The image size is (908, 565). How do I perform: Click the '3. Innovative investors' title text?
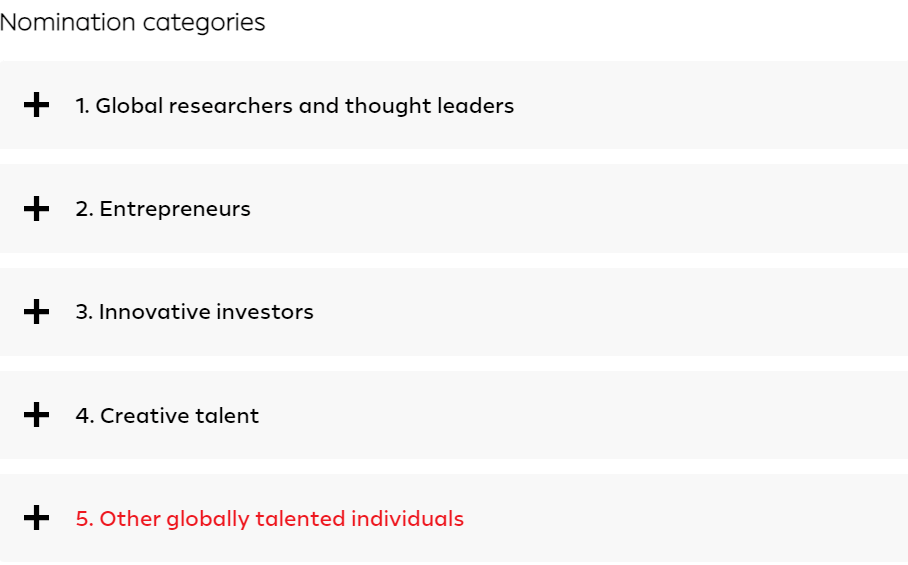point(194,312)
